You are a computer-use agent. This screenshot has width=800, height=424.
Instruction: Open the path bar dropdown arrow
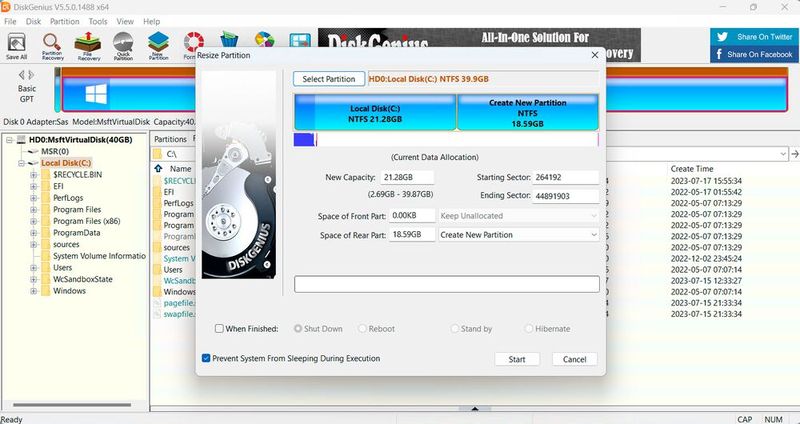pyautogui.click(x=783, y=154)
